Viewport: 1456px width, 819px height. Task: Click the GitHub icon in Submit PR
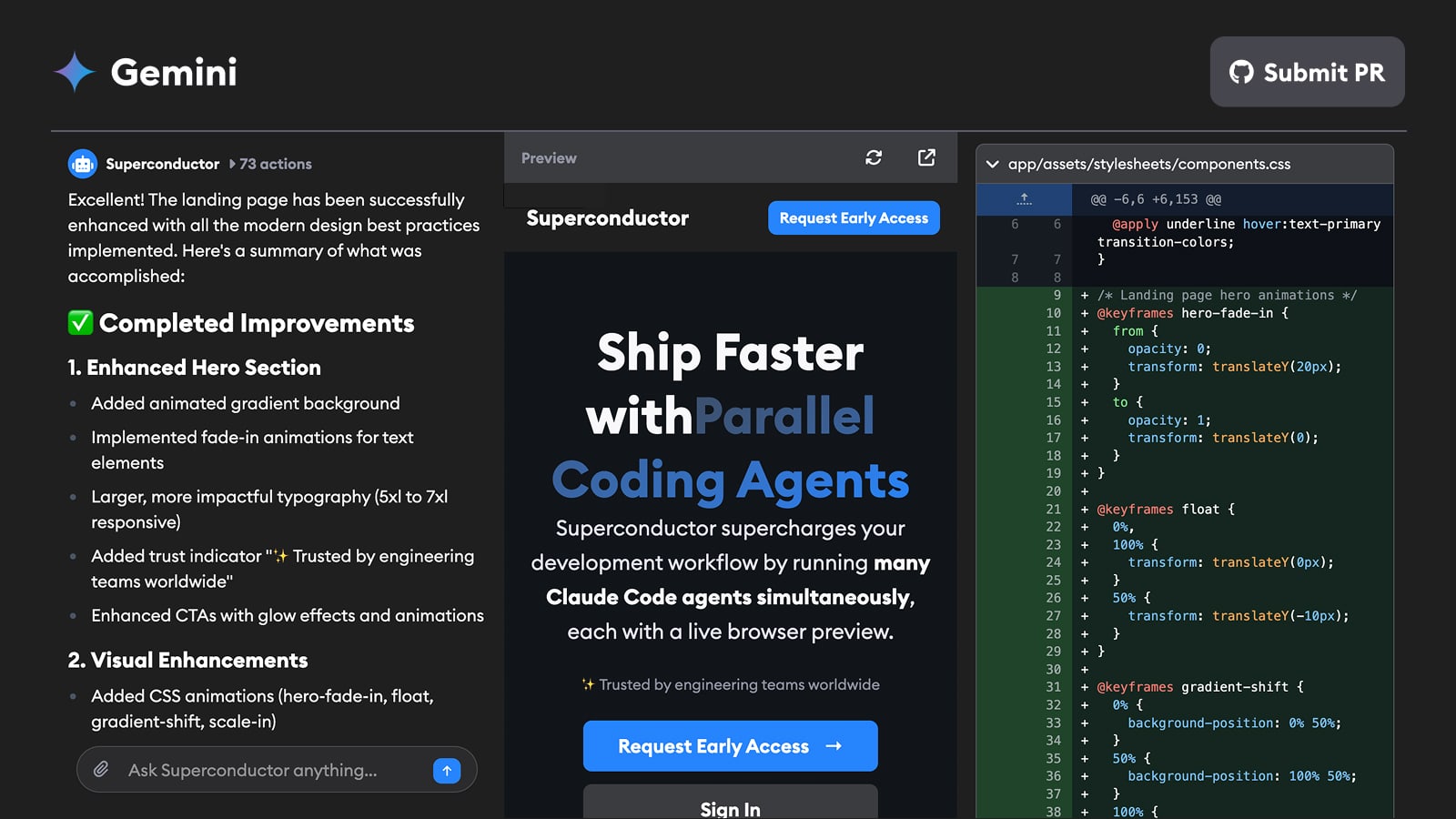[1241, 72]
